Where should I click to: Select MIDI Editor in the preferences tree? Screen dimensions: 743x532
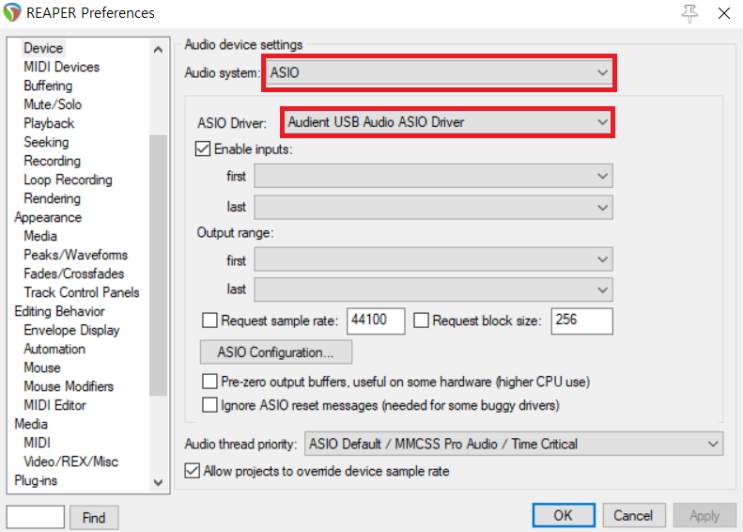(55, 405)
